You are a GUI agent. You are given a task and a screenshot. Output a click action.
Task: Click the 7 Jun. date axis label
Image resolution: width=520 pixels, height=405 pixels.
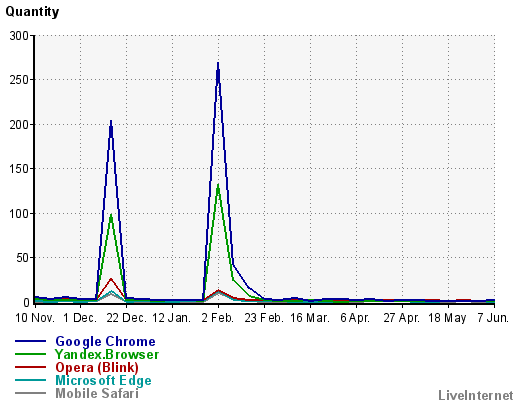493,318
